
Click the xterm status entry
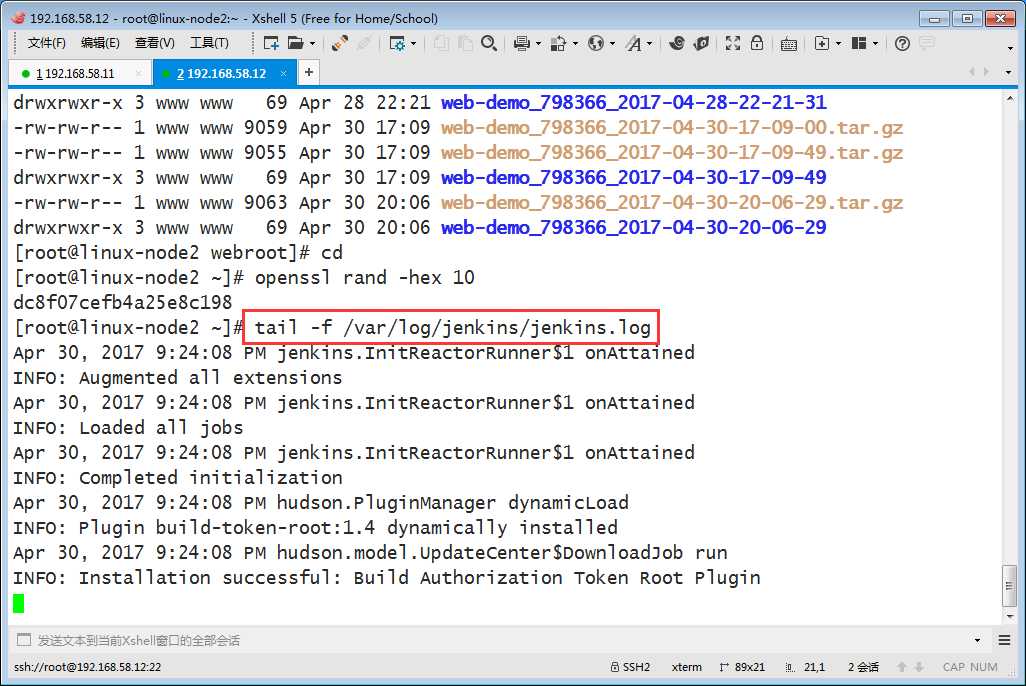click(x=686, y=667)
